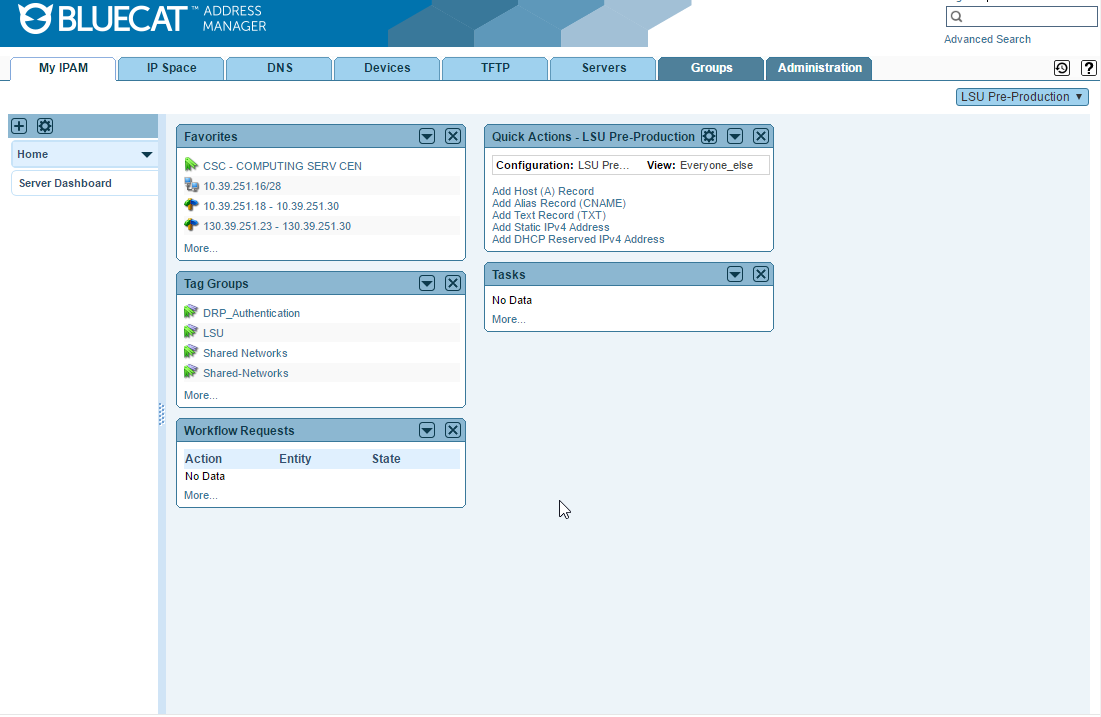Open More in Tag Groups widget
The height and width of the screenshot is (717, 1101).
coord(201,395)
